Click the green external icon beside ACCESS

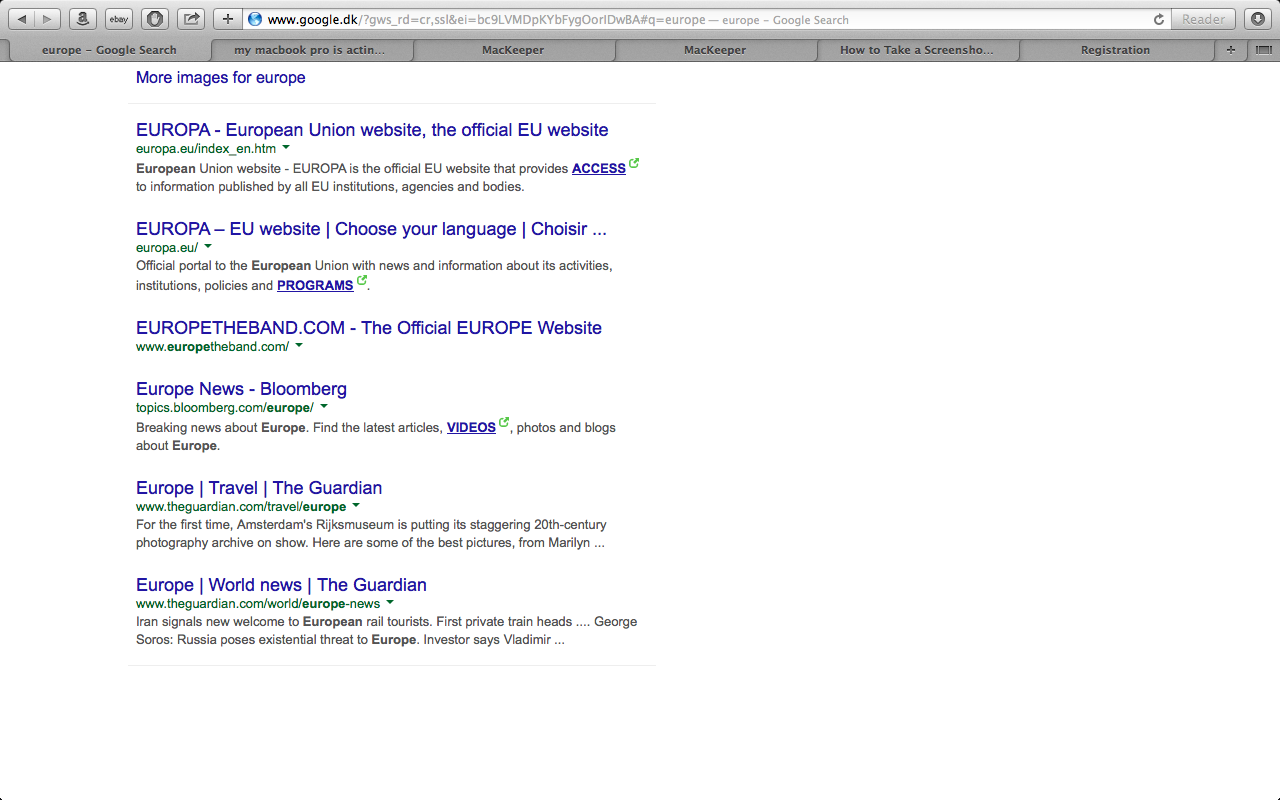pos(634,163)
